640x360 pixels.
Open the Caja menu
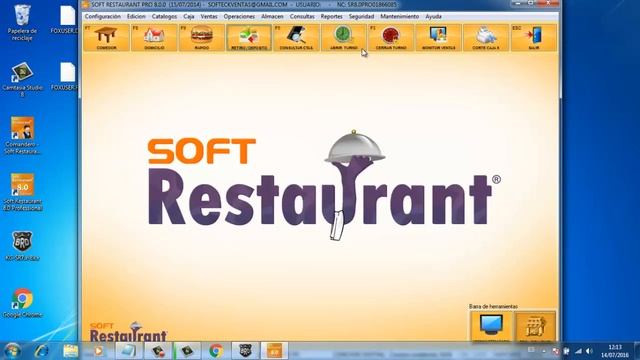coord(189,16)
